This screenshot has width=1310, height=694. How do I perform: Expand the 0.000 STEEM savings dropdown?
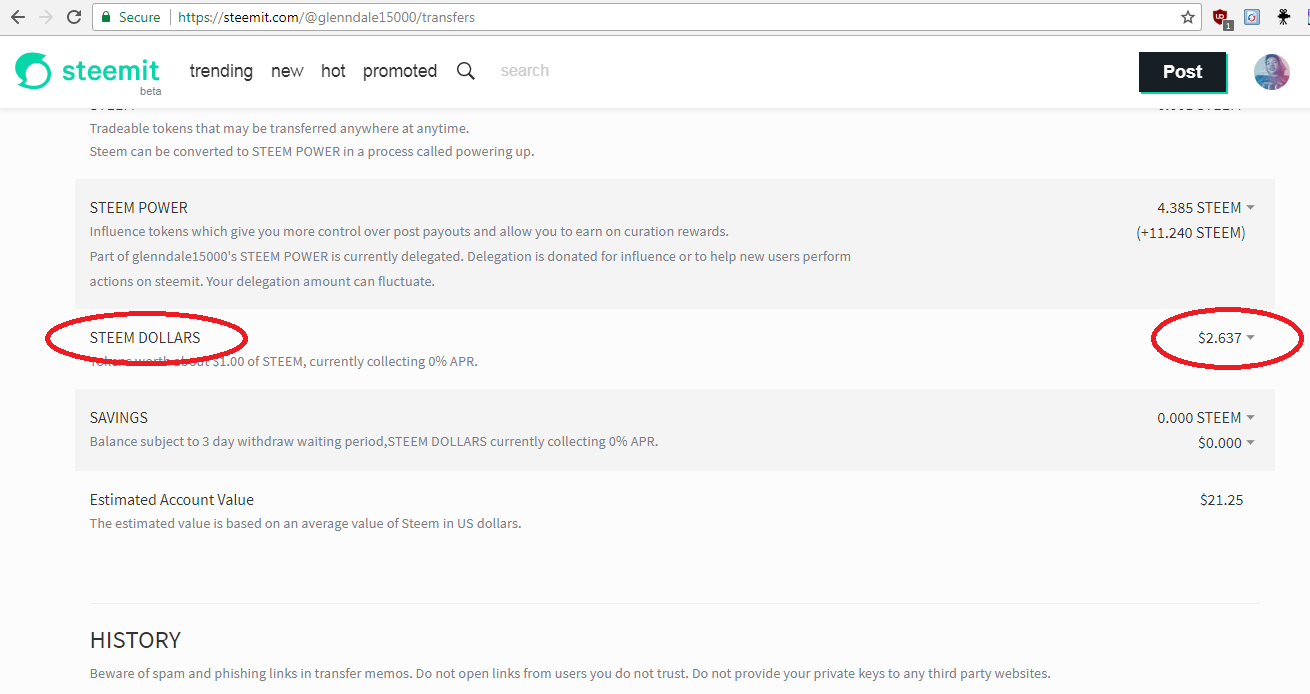coord(1205,418)
